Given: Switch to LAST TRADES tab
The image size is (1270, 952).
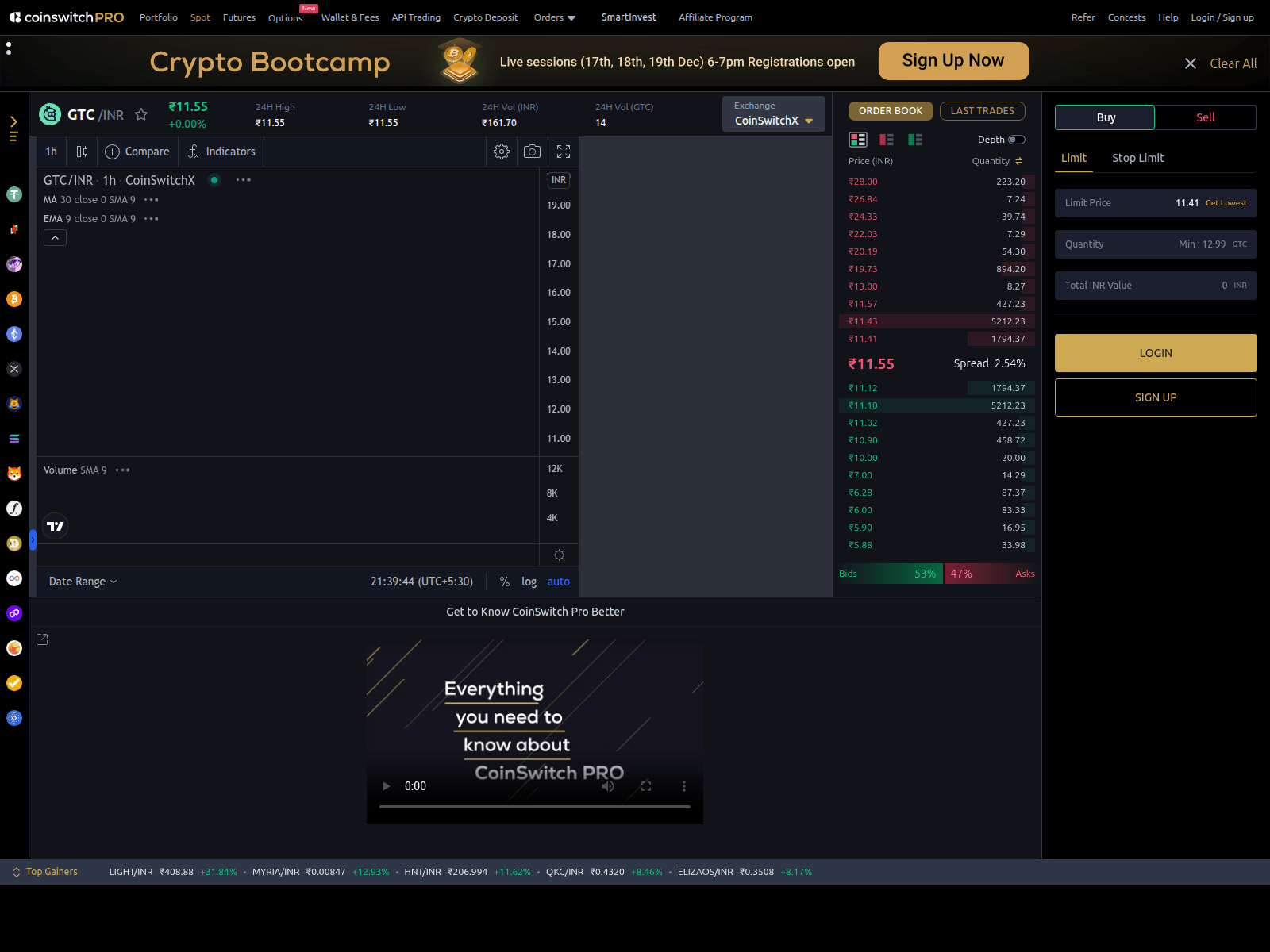Looking at the screenshot, I should (x=983, y=111).
